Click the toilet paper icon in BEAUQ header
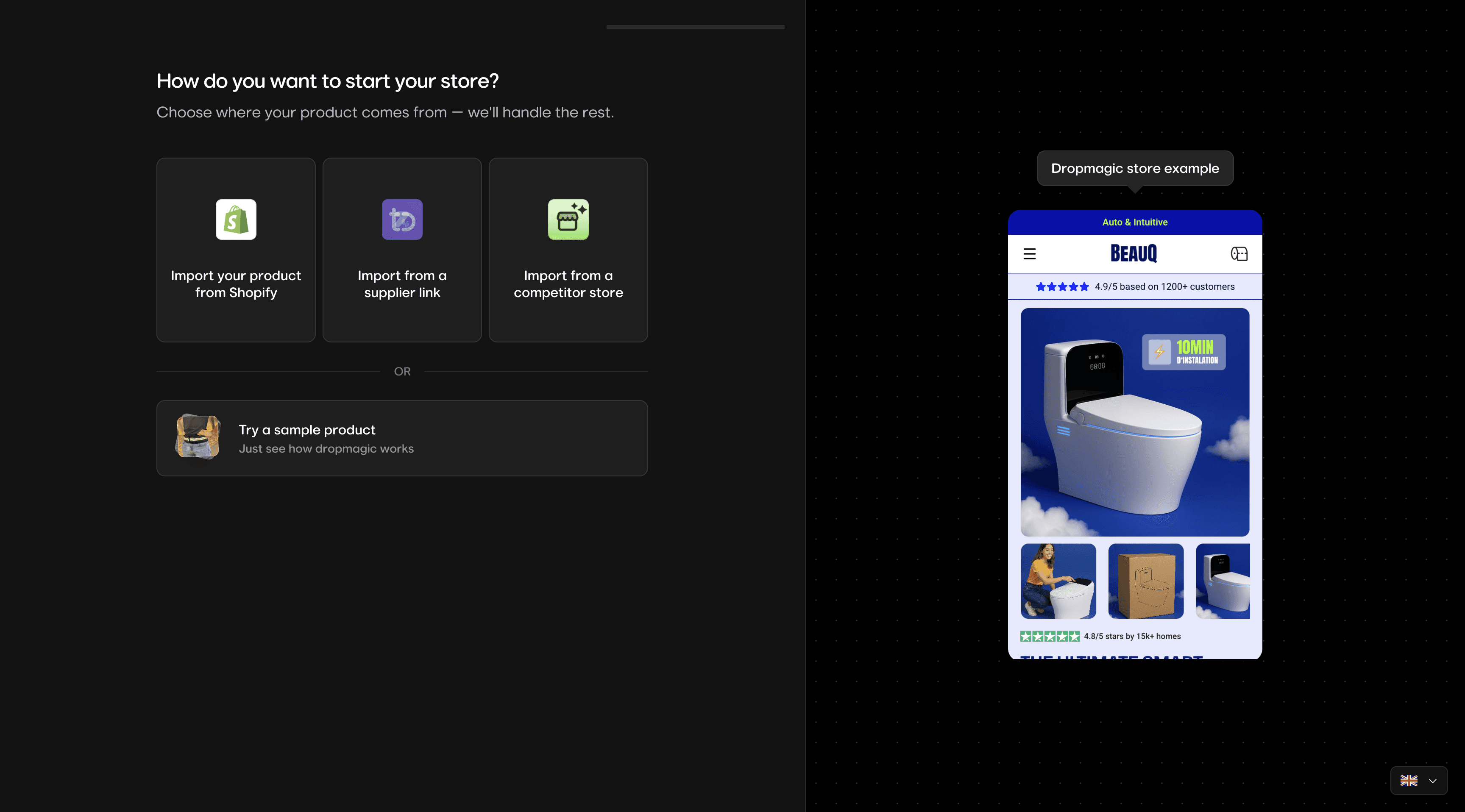The height and width of the screenshot is (812, 1465). 1240,254
